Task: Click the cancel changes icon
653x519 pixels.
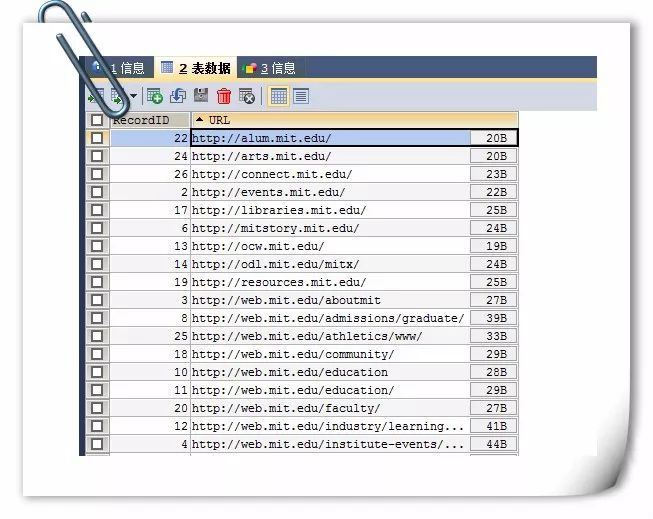Action: 246,96
